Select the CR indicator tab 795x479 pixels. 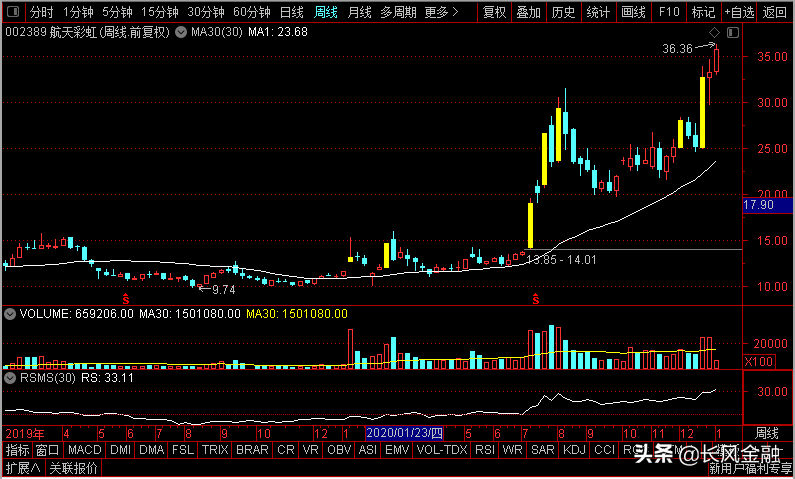click(x=286, y=450)
